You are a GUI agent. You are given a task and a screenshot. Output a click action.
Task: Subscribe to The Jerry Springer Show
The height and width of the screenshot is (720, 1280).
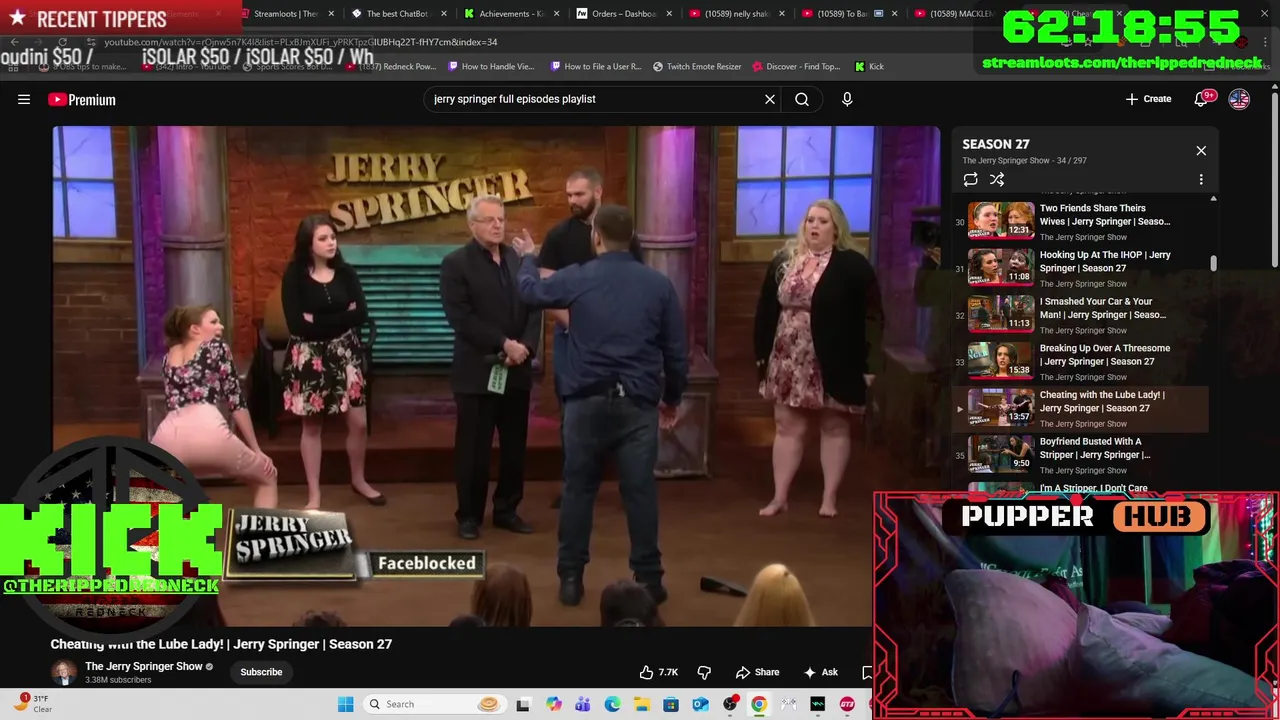261,672
